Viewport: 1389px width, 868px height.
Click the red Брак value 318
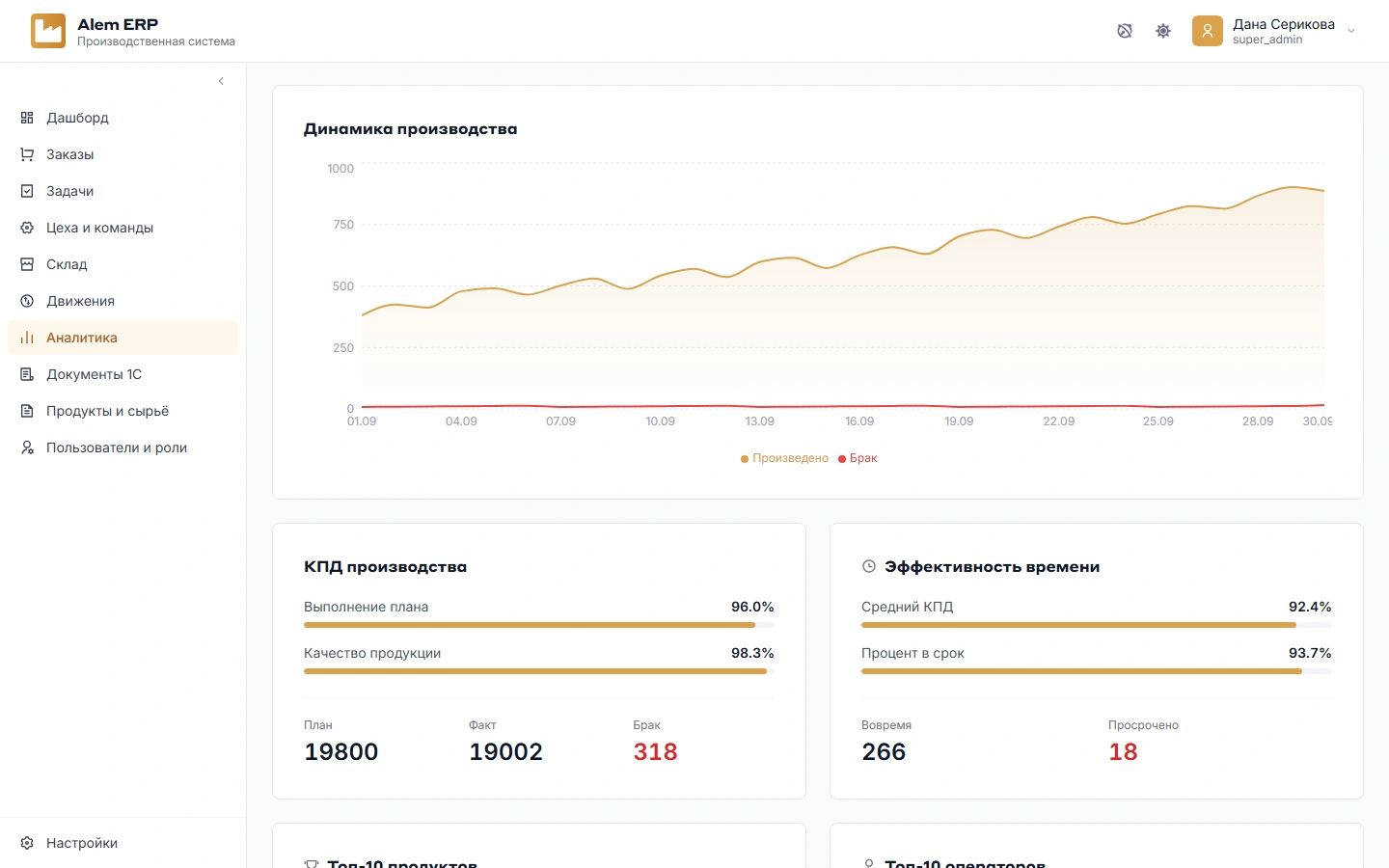pos(655,752)
